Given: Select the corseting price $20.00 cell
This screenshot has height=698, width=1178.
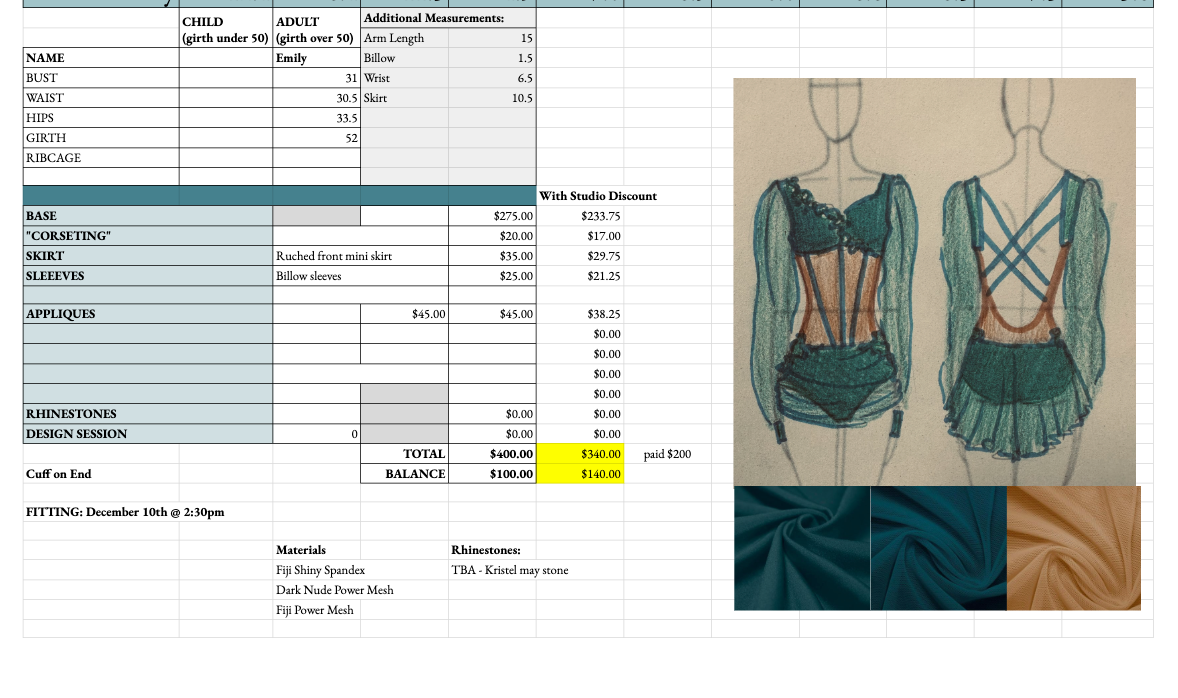Looking at the screenshot, I should tap(492, 236).
